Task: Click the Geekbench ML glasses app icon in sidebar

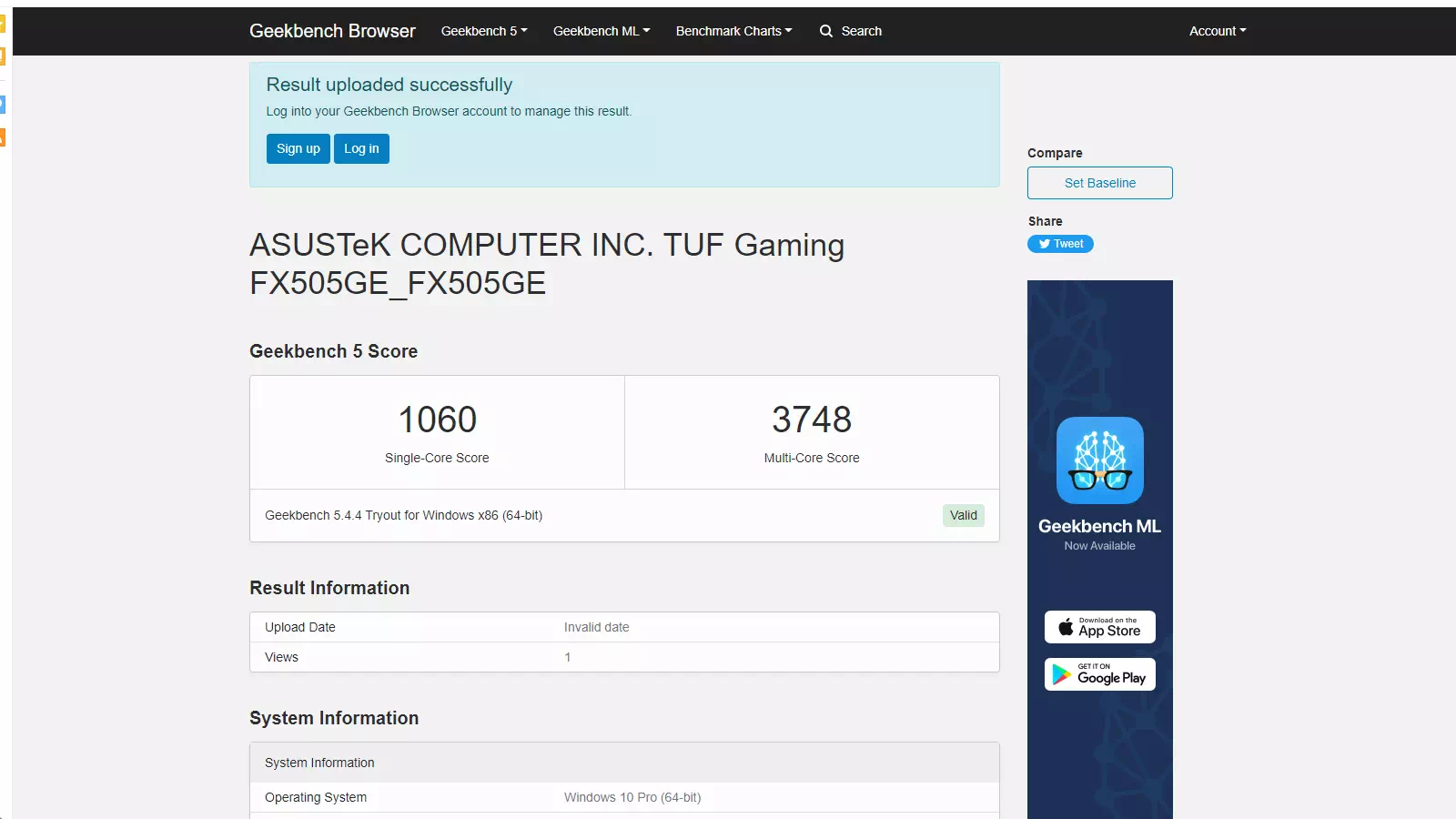Action: (x=1099, y=460)
